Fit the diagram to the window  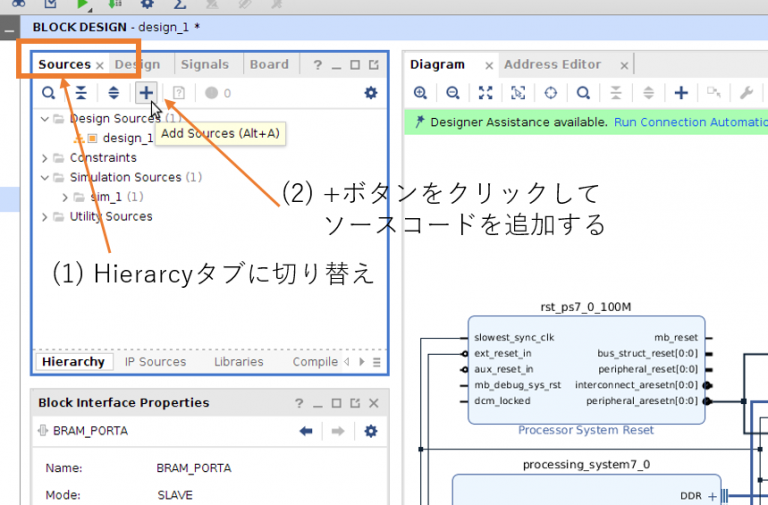(485, 93)
